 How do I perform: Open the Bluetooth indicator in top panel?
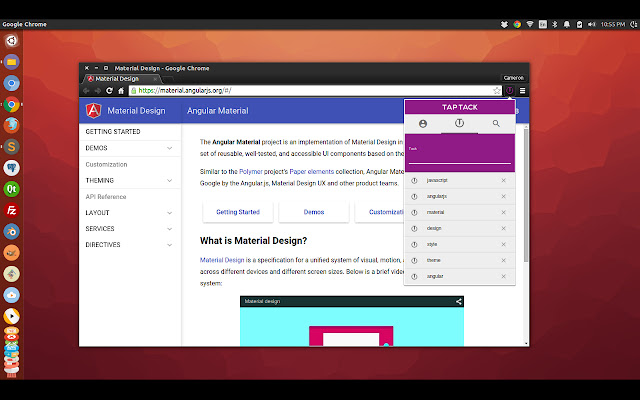[555, 24]
